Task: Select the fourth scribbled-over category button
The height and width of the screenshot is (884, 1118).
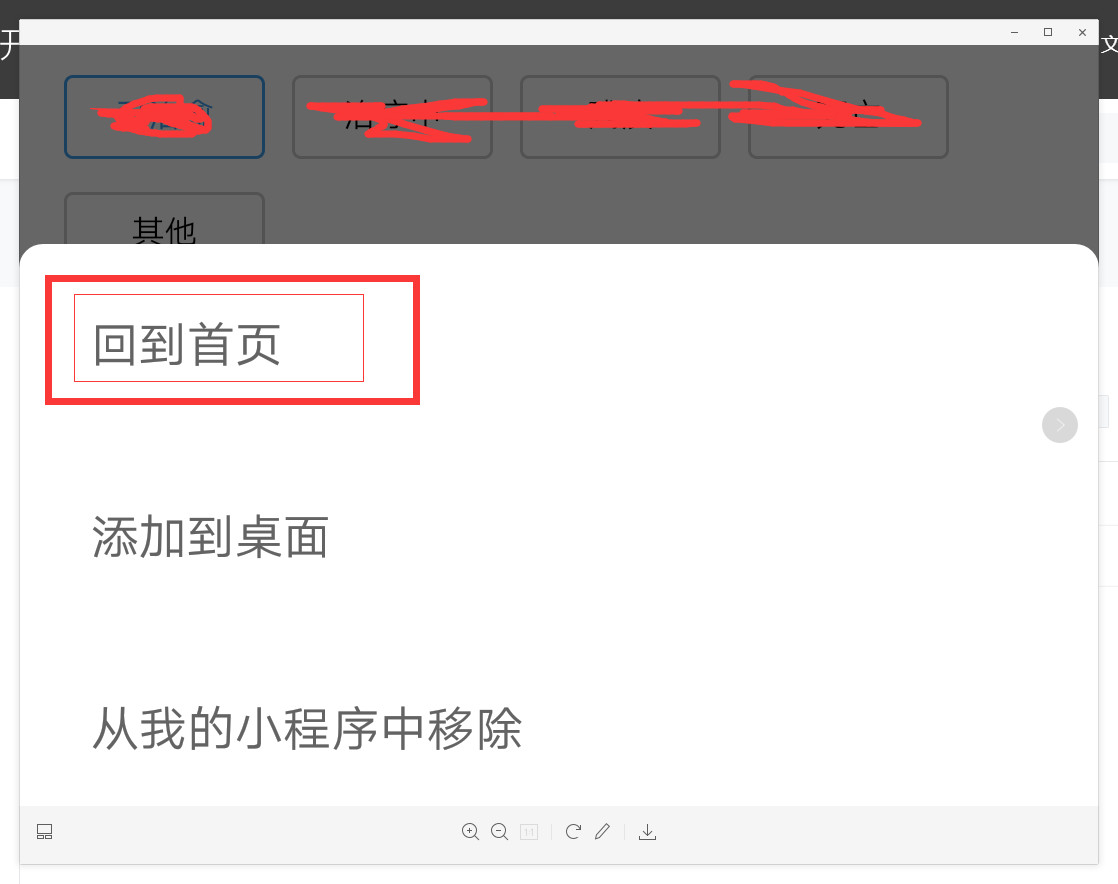Action: pyautogui.click(x=848, y=117)
